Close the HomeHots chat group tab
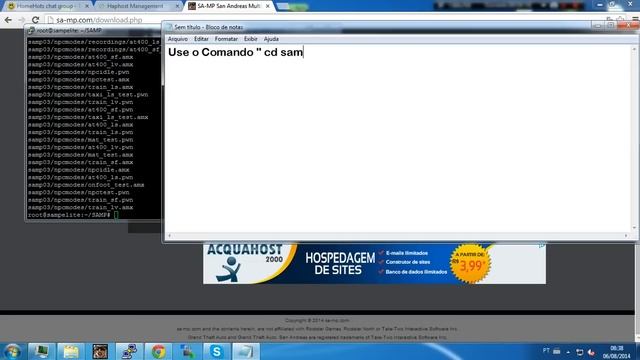Screen dimensions: 640x360 point(87,6)
